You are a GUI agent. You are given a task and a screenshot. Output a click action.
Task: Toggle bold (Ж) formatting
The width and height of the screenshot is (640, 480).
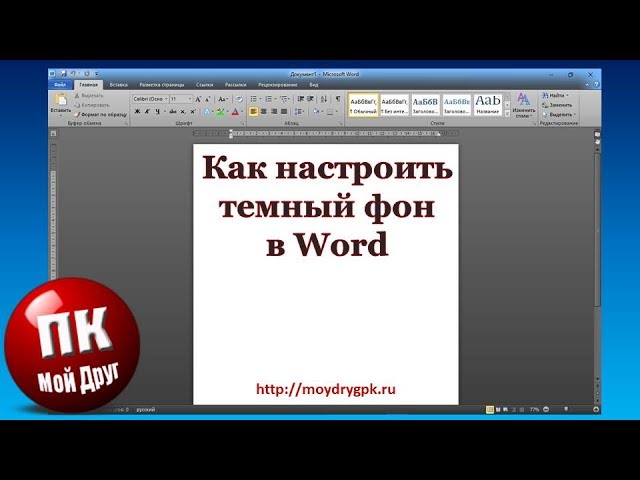point(138,111)
